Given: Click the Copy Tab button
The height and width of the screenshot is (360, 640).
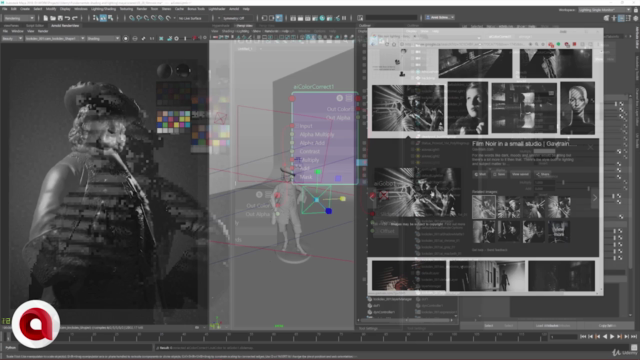Looking at the screenshot, I should click(x=607, y=326).
